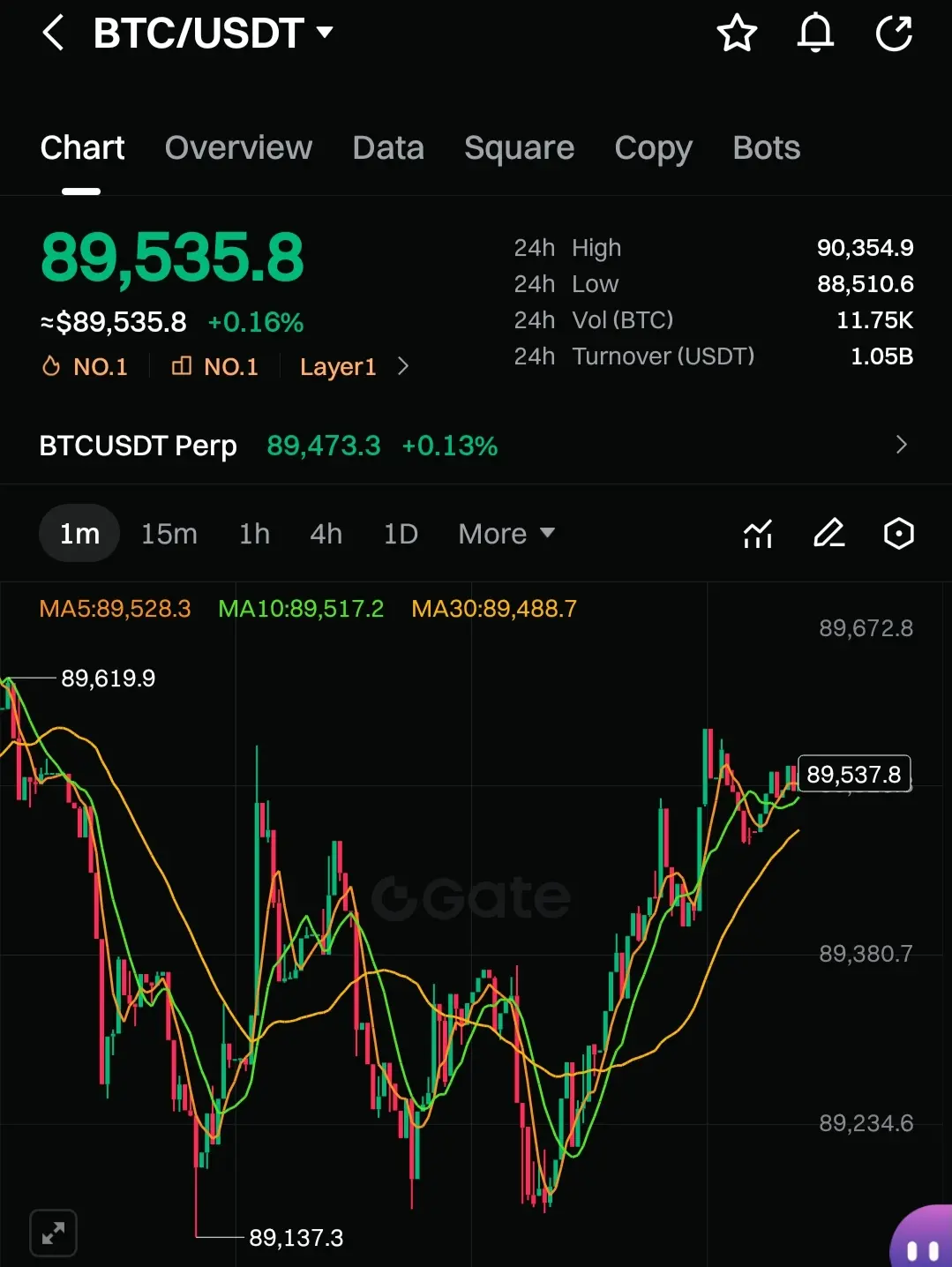The width and height of the screenshot is (952, 1267).
Task: Tap the market cap NO.1 ranking tag
Action: (214, 366)
